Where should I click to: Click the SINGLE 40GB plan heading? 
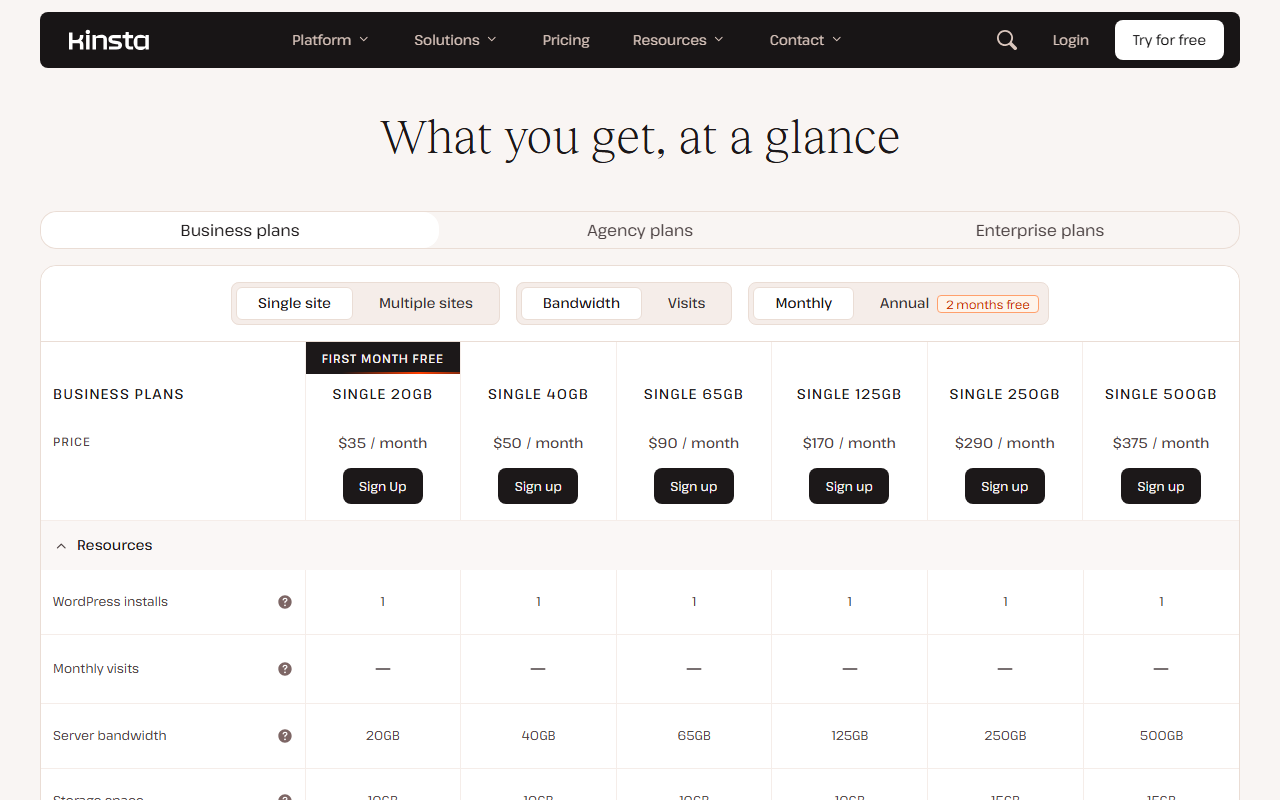[x=538, y=394]
